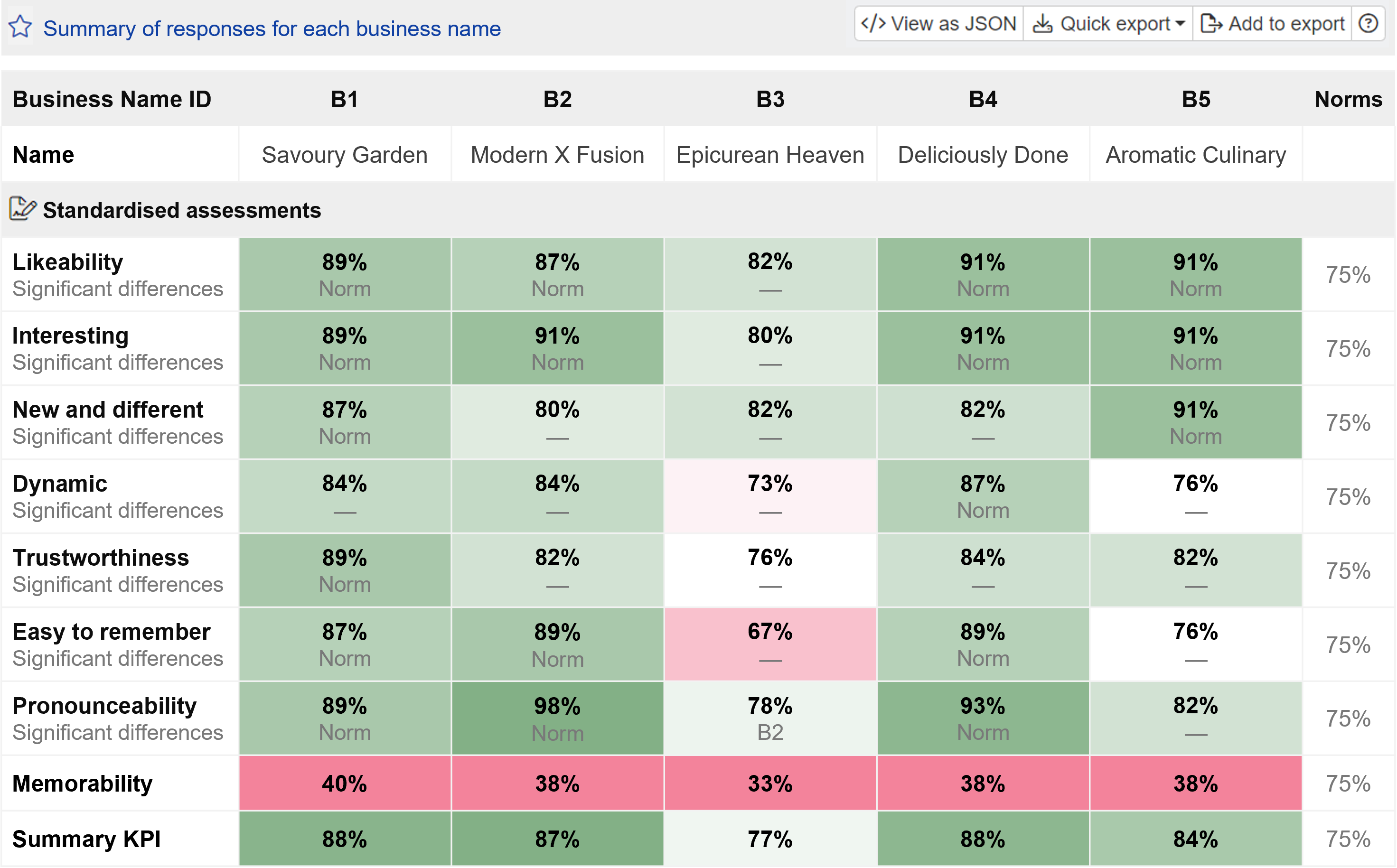Open the Quick export dropdown
The image size is (1397, 868).
[1108, 24]
